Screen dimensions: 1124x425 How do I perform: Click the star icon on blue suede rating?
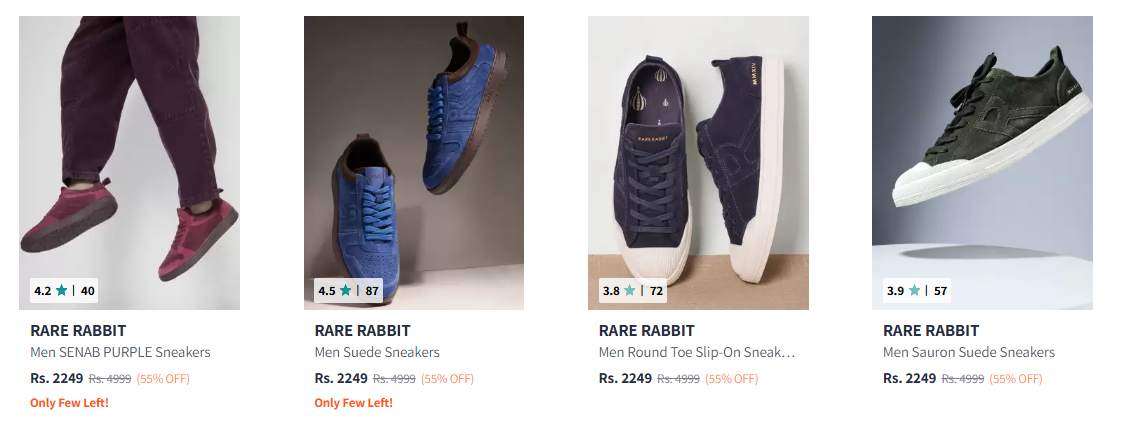click(x=346, y=291)
